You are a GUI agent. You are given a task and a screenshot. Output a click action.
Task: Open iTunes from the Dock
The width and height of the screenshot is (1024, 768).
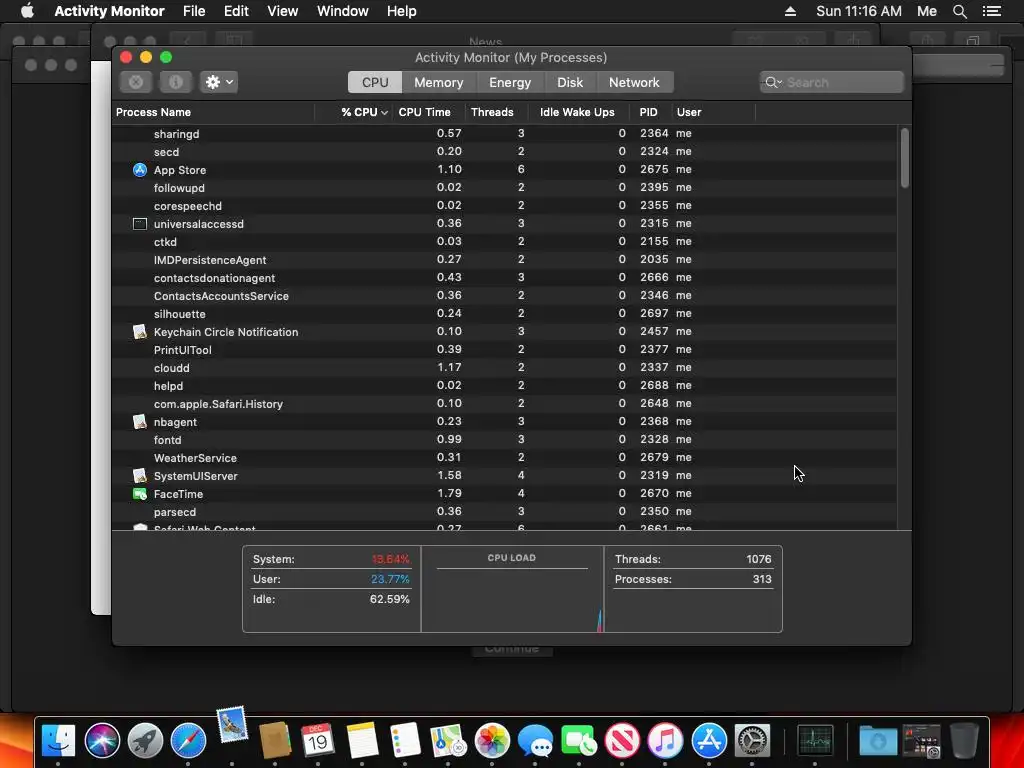point(665,741)
